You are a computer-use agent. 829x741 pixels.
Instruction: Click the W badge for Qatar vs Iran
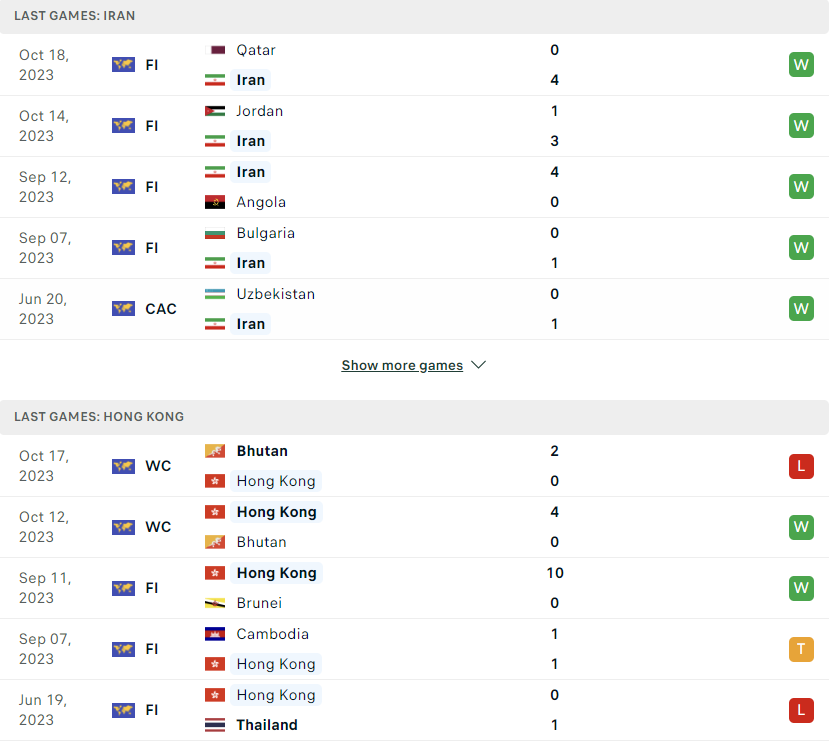coord(801,65)
